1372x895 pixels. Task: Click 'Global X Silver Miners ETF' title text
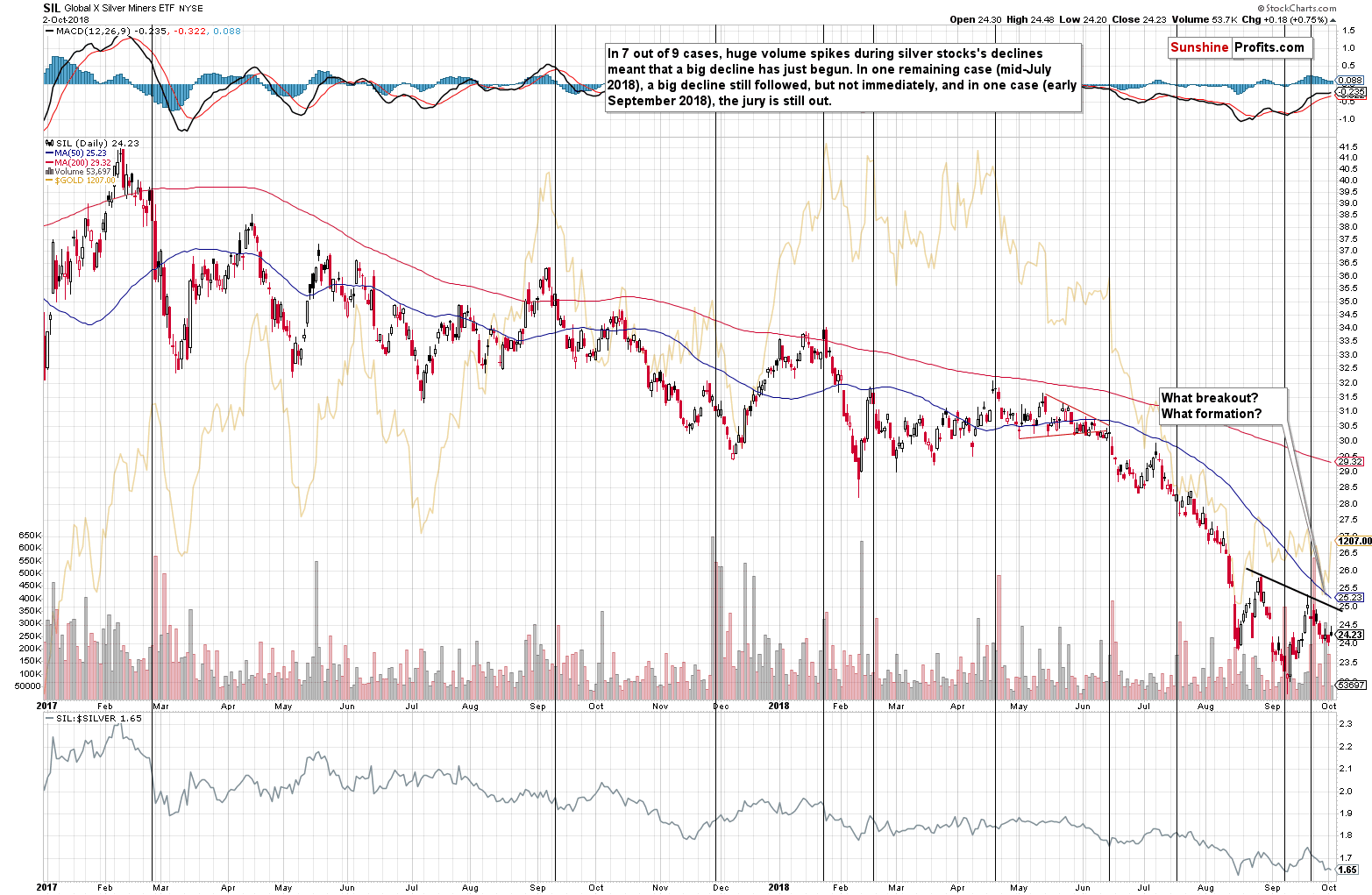[117, 8]
